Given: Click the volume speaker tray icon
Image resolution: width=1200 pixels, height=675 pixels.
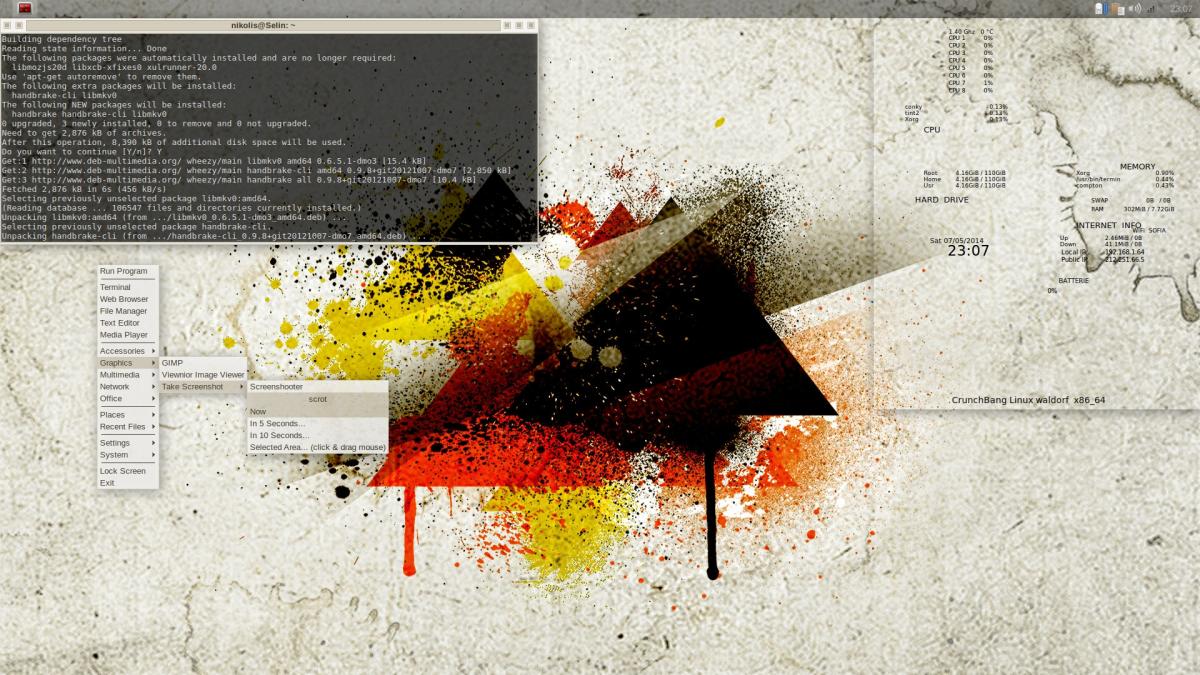Looking at the screenshot, I should (1134, 8).
